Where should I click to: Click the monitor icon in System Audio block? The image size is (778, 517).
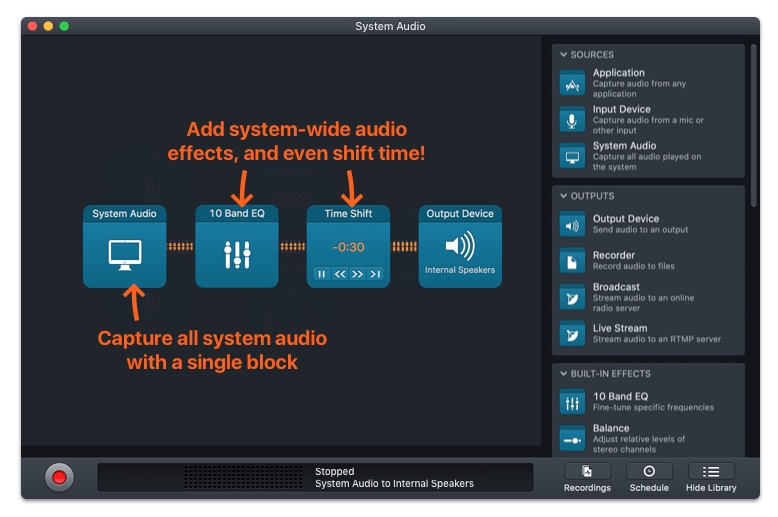pos(125,255)
